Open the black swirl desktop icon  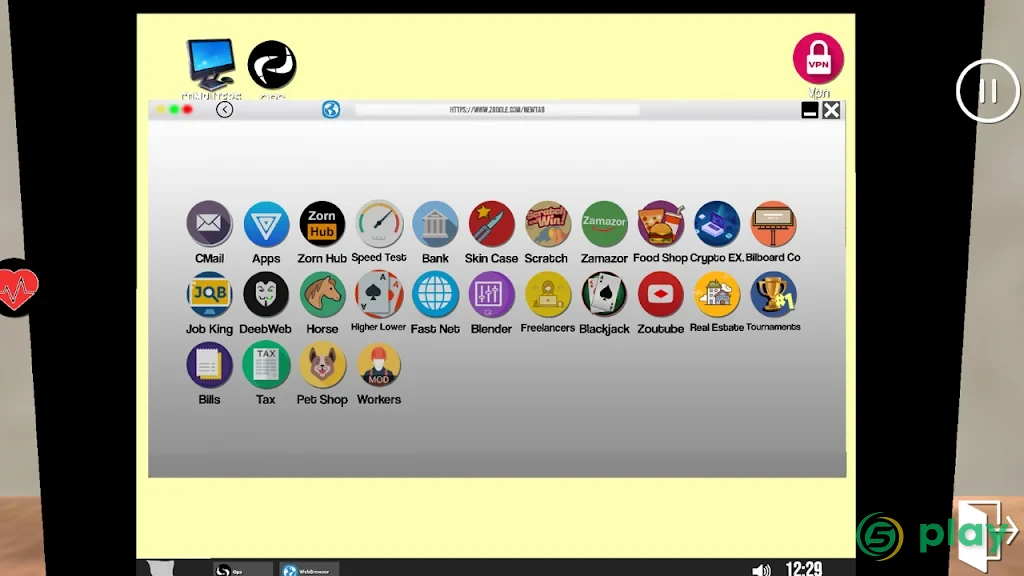click(x=272, y=65)
